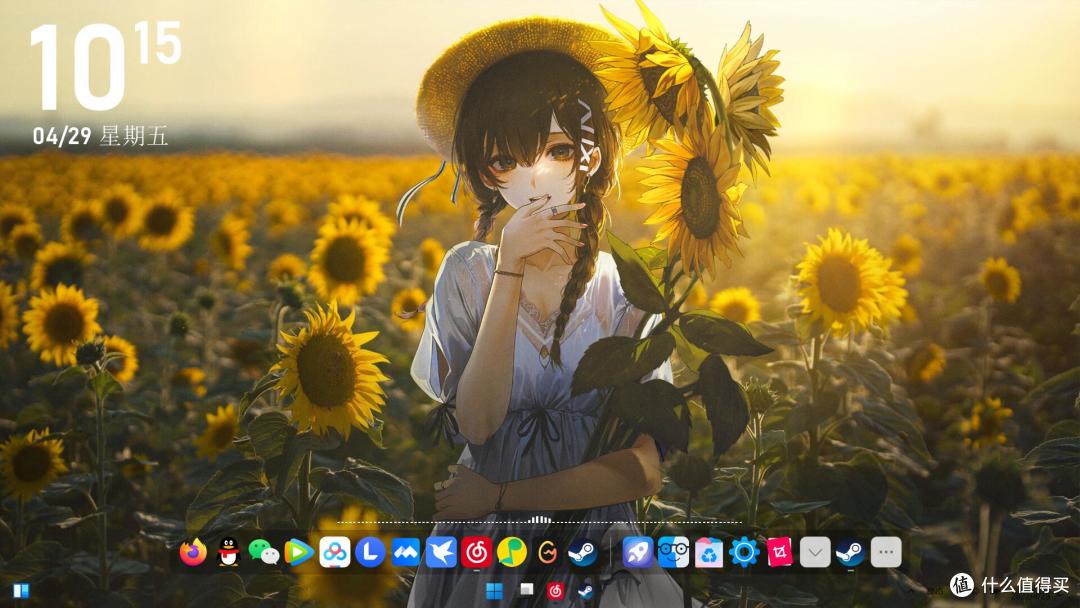Launch Xunlei bird icon in dock
Screen dimensions: 1080x608
coord(441,552)
